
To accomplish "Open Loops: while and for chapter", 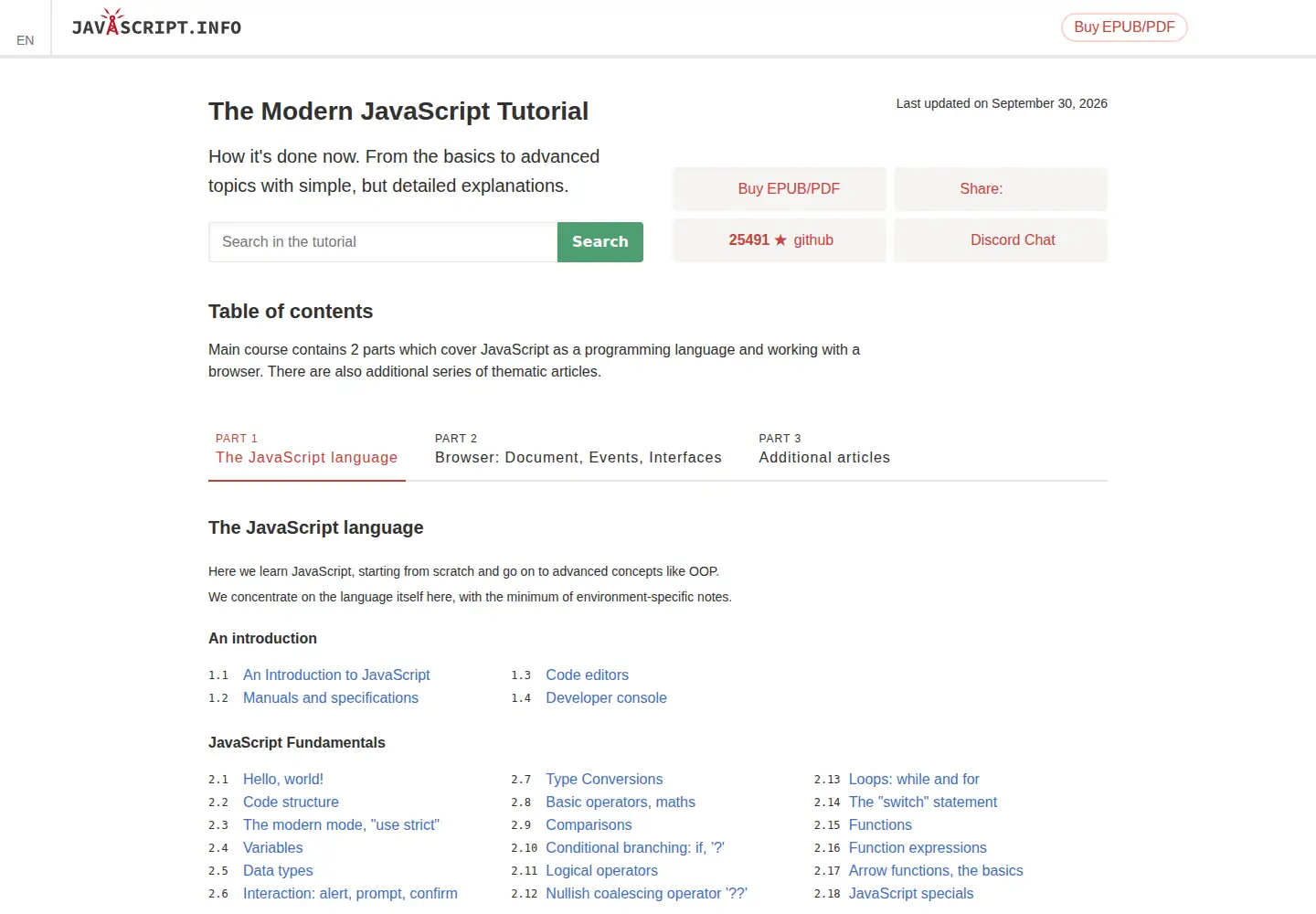I will pyautogui.click(x=914, y=780).
